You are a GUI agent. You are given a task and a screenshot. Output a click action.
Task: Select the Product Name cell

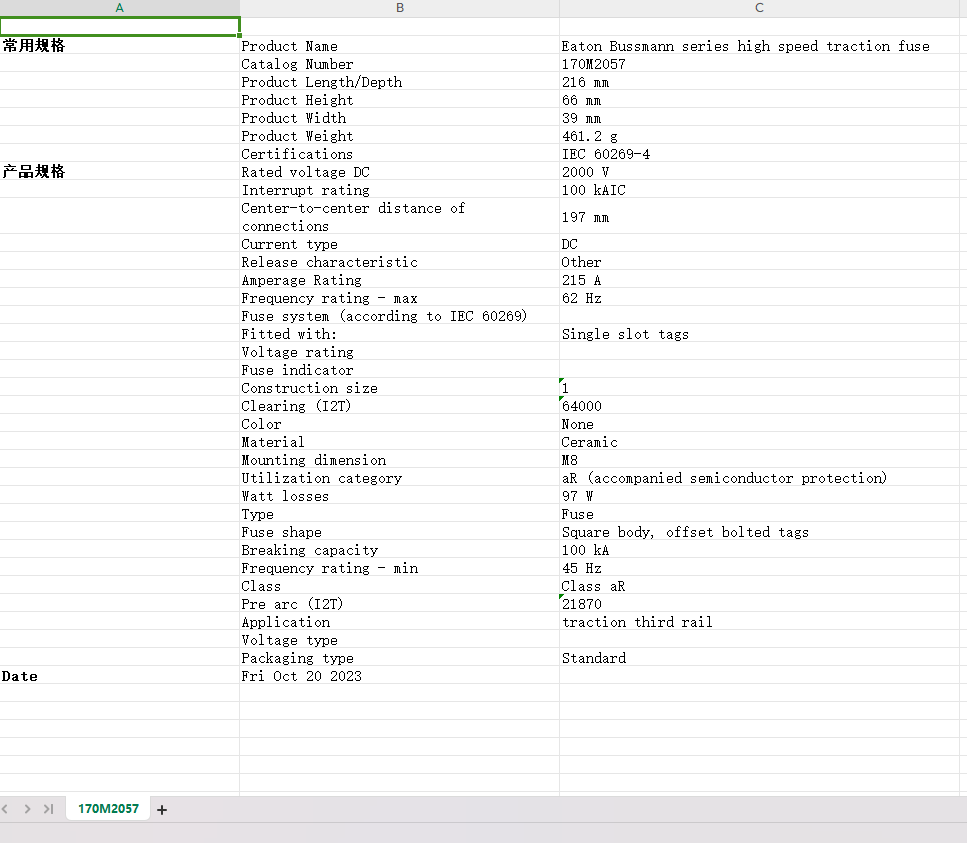pos(400,46)
